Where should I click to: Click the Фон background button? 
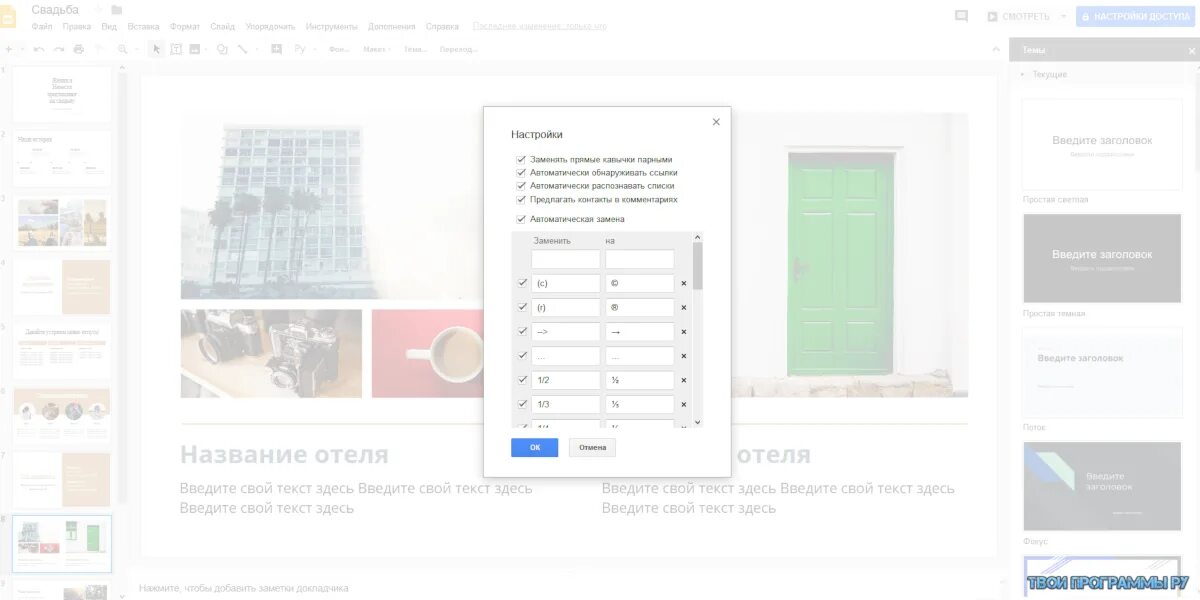(339, 49)
